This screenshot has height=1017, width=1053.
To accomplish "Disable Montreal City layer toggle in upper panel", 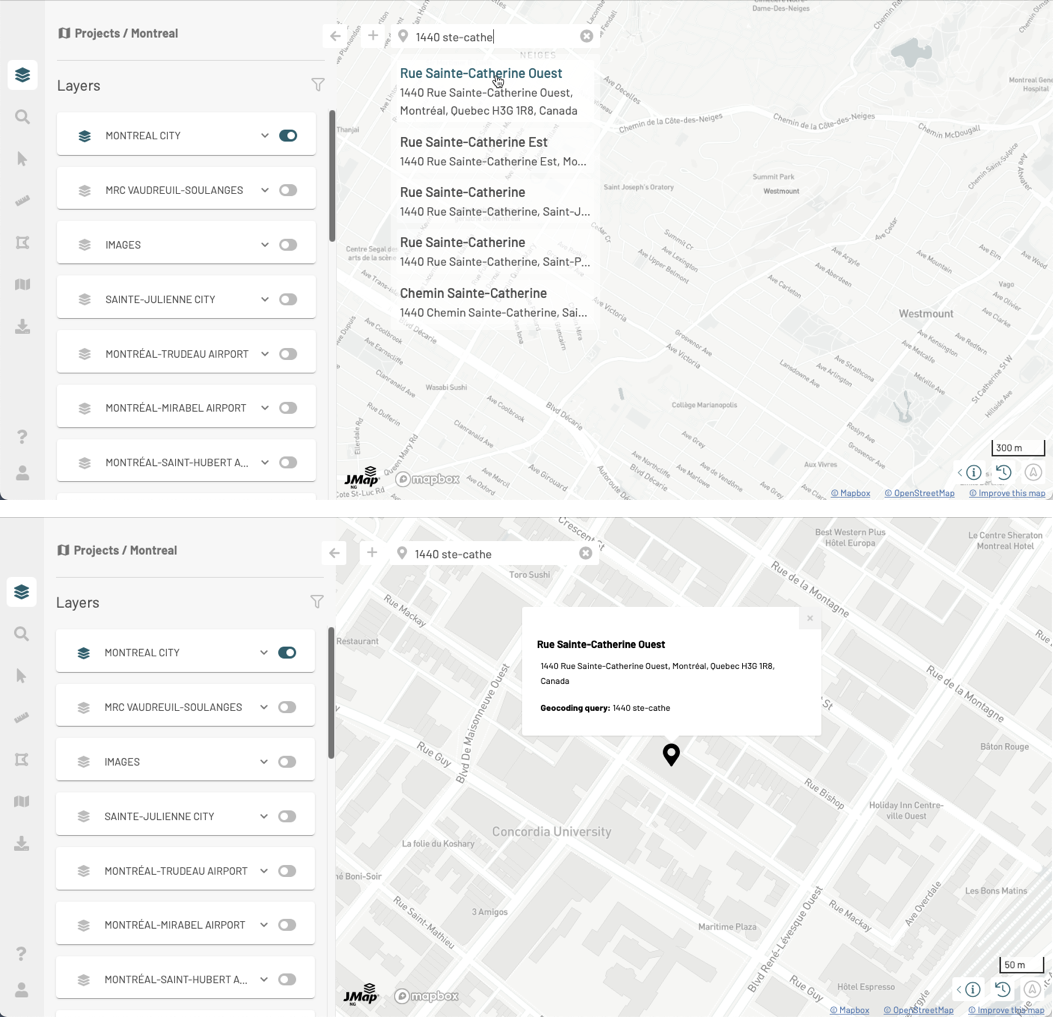I will tap(288, 136).
